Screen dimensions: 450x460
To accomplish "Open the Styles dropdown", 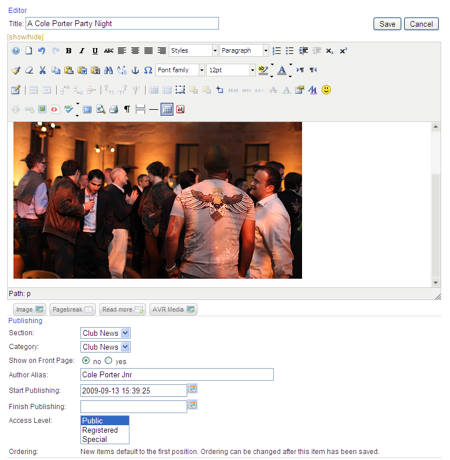I will point(194,51).
